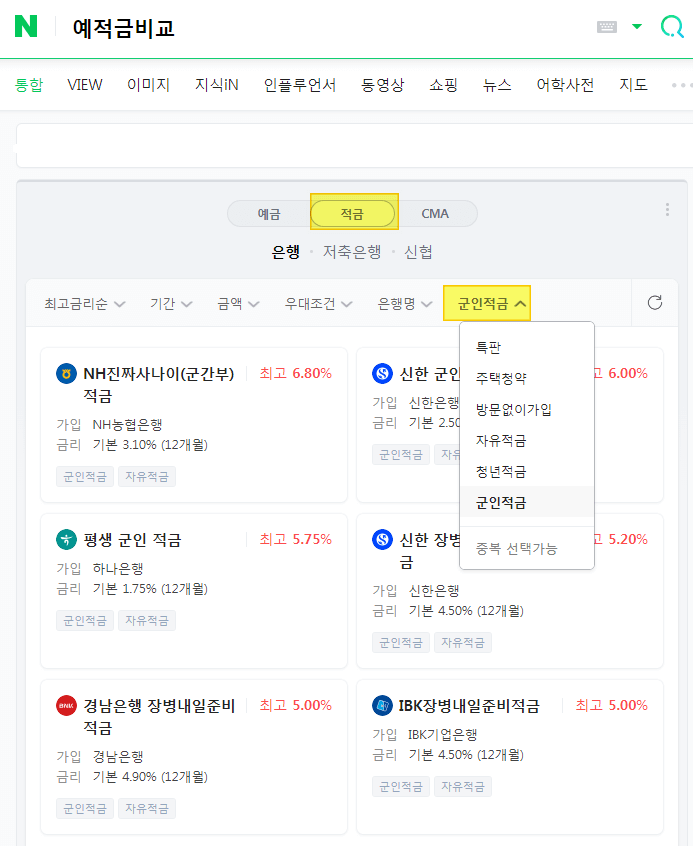Choose the 은행 institution type
The height and width of the screenshot is (846, 693).
point(286,252)
